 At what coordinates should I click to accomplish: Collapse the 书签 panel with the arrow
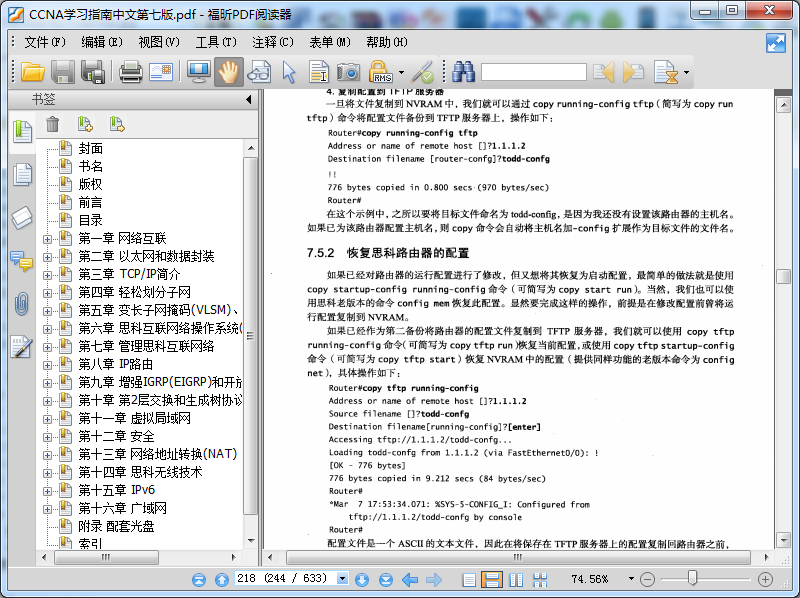(248, 99)
